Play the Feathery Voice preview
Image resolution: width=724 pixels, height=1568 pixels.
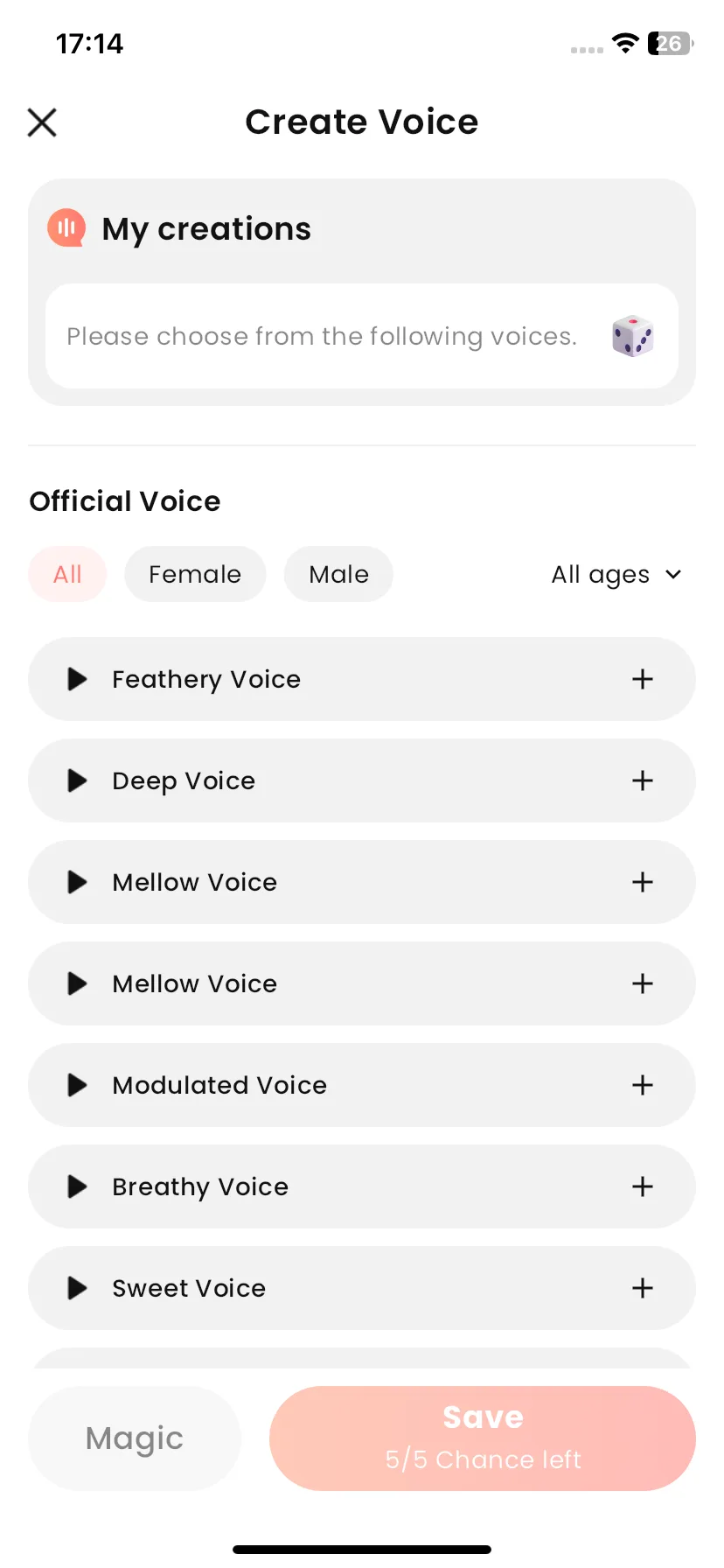78,679
